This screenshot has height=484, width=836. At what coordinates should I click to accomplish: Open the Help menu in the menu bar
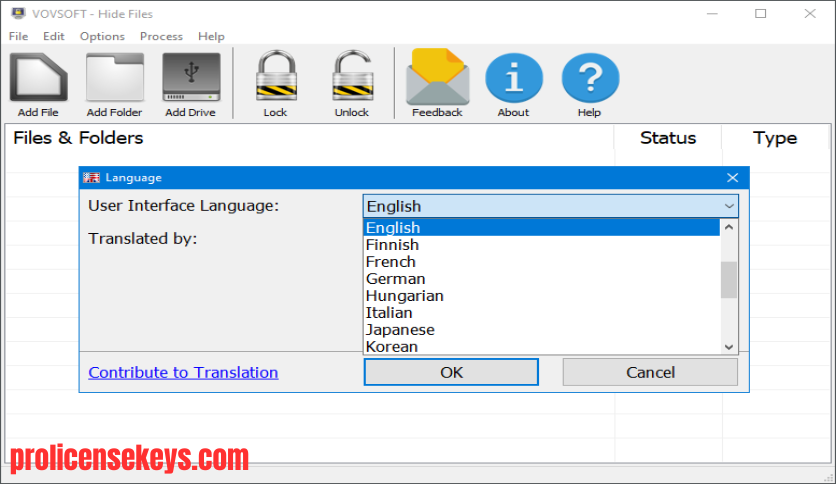pos(211,36)
